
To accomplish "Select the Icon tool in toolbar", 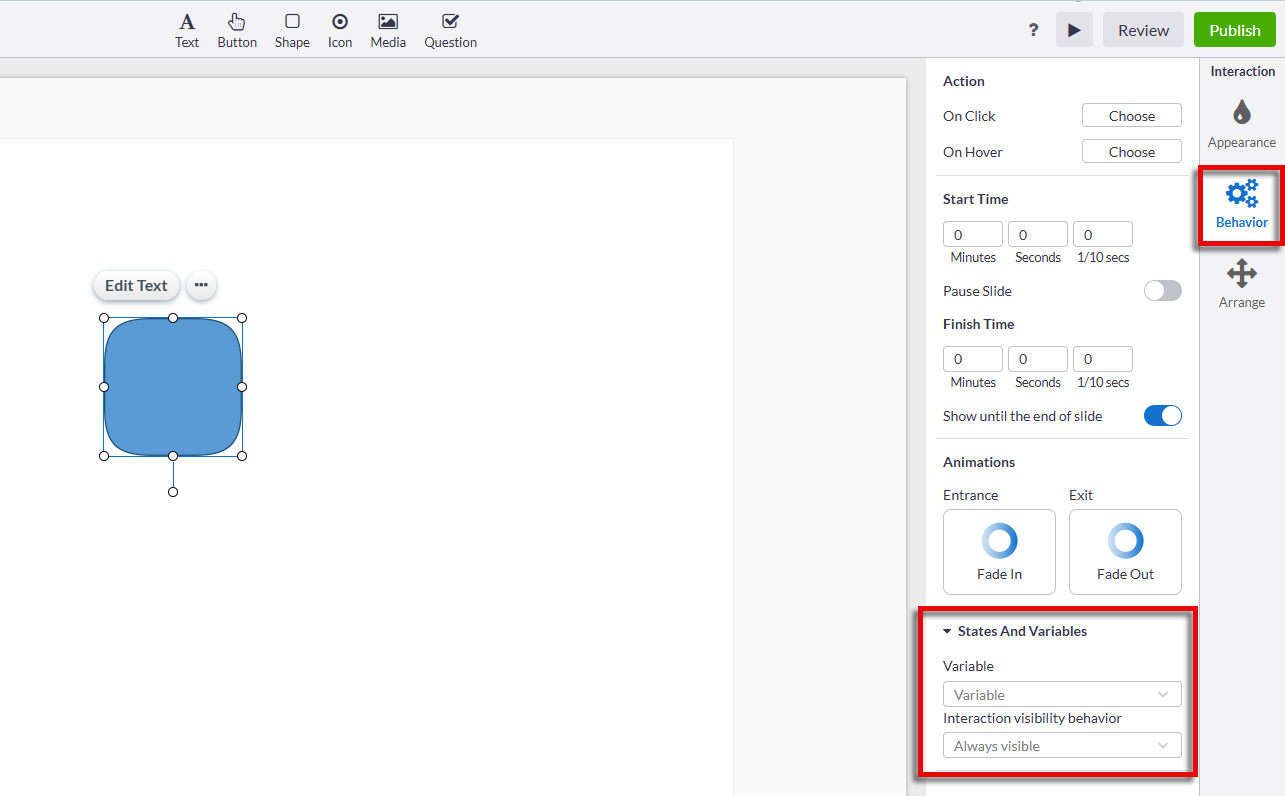I will click(340, 31).
